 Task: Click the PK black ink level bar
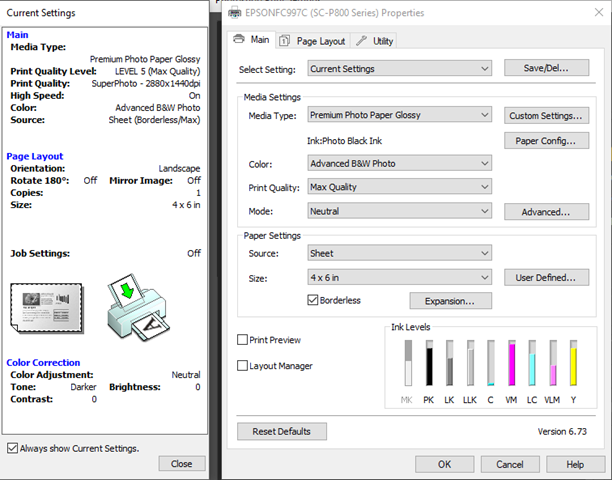(429, 363)
